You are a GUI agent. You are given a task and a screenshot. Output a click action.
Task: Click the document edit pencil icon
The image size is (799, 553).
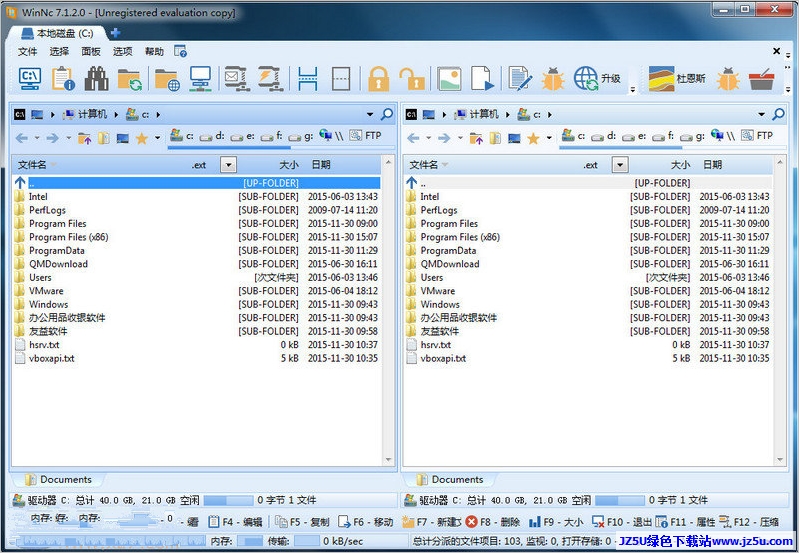tap(520, 79)
